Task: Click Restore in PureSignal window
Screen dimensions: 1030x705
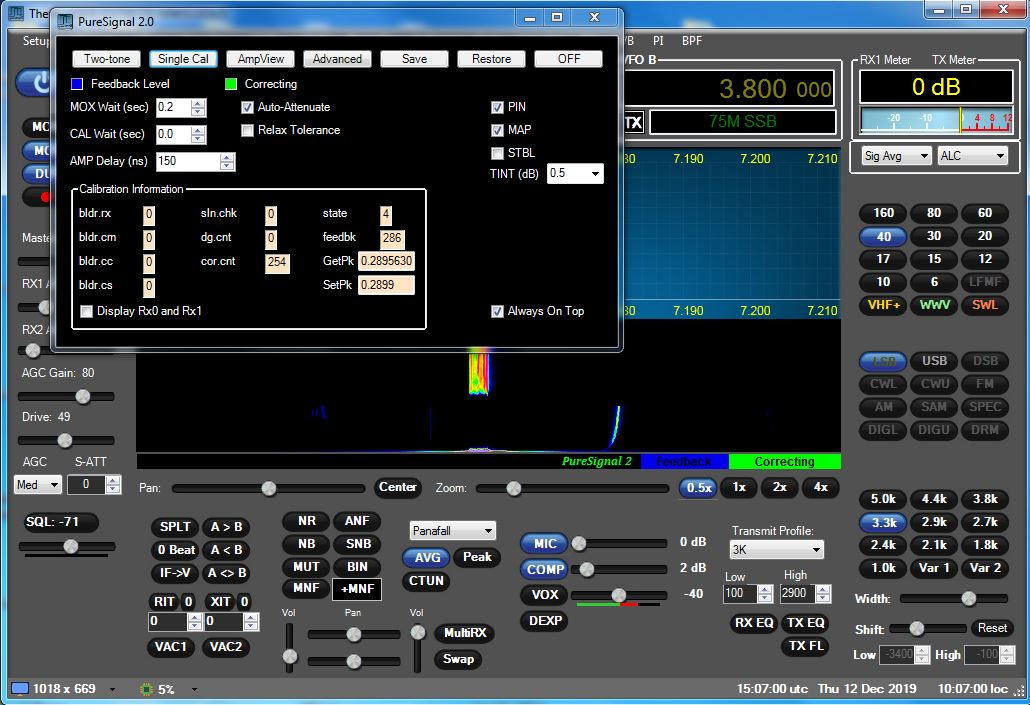Action: 491,59
